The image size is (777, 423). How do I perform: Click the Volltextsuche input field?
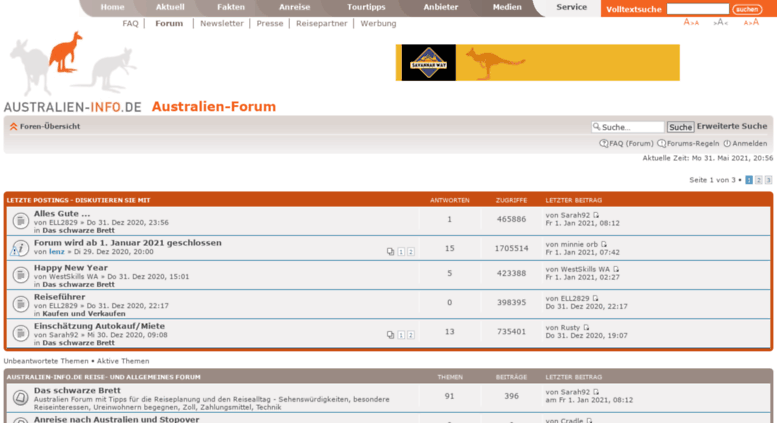coord(698,9)
